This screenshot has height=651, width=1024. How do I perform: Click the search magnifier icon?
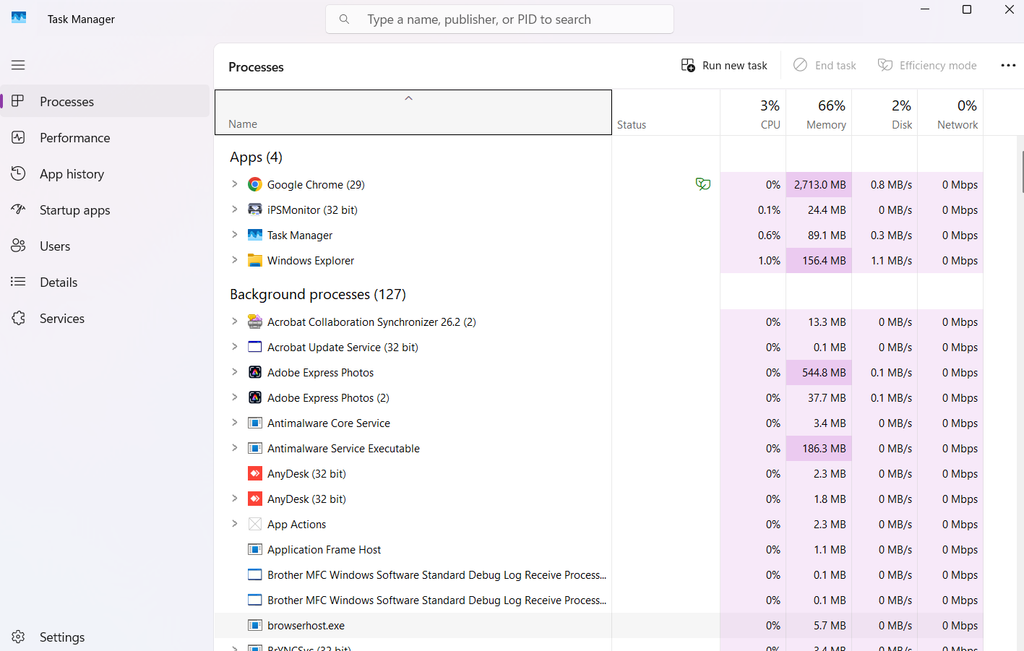coord(344,20)
